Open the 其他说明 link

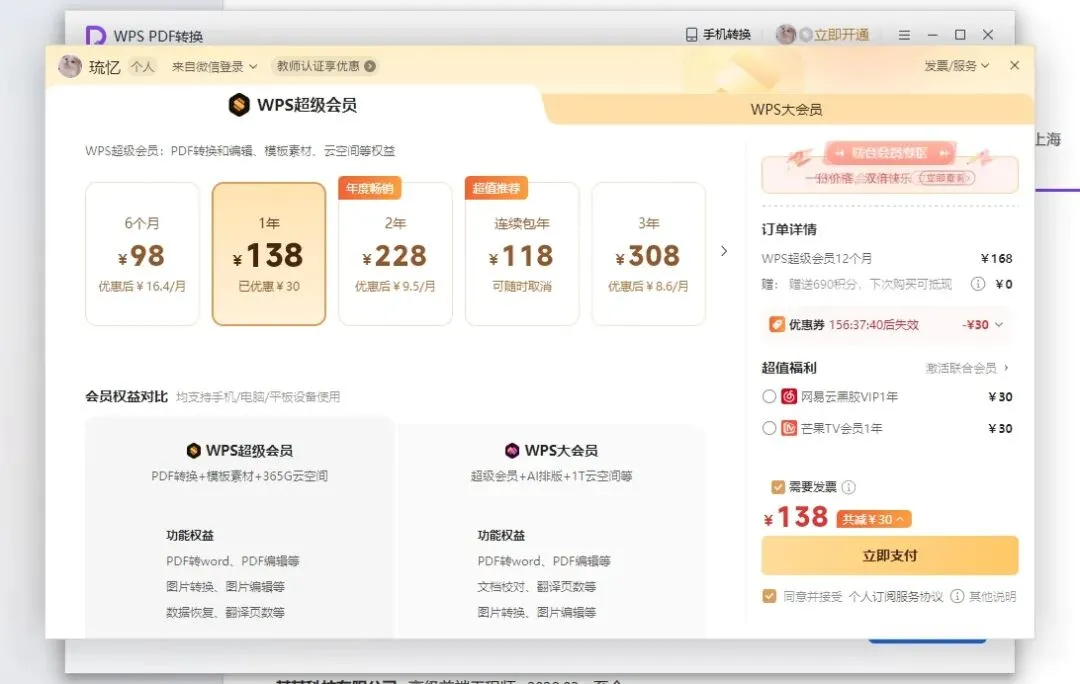click(992, 596)
